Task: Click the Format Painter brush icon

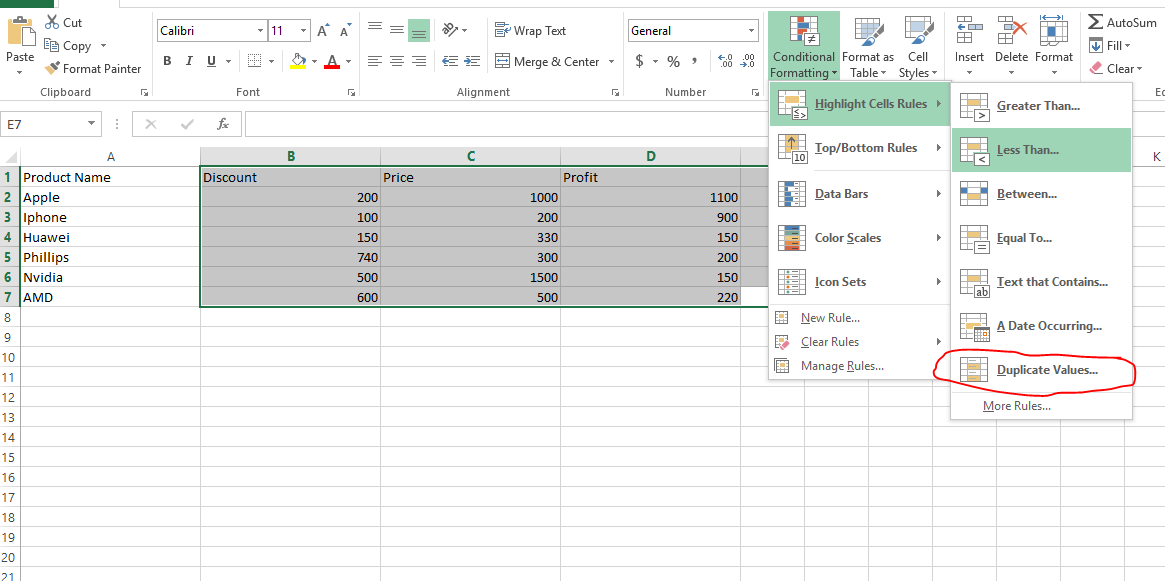Action: [52, 69]
